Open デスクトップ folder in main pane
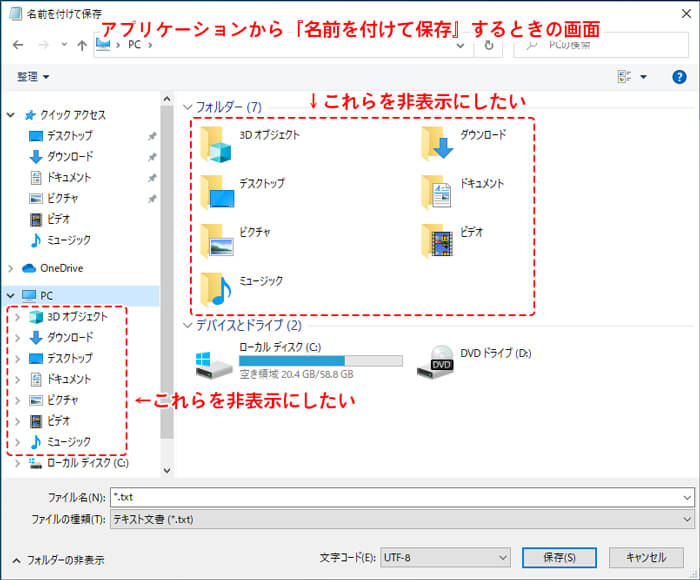Image resolution: width=700 pixels, height=580 pixels. coord(242,192)
